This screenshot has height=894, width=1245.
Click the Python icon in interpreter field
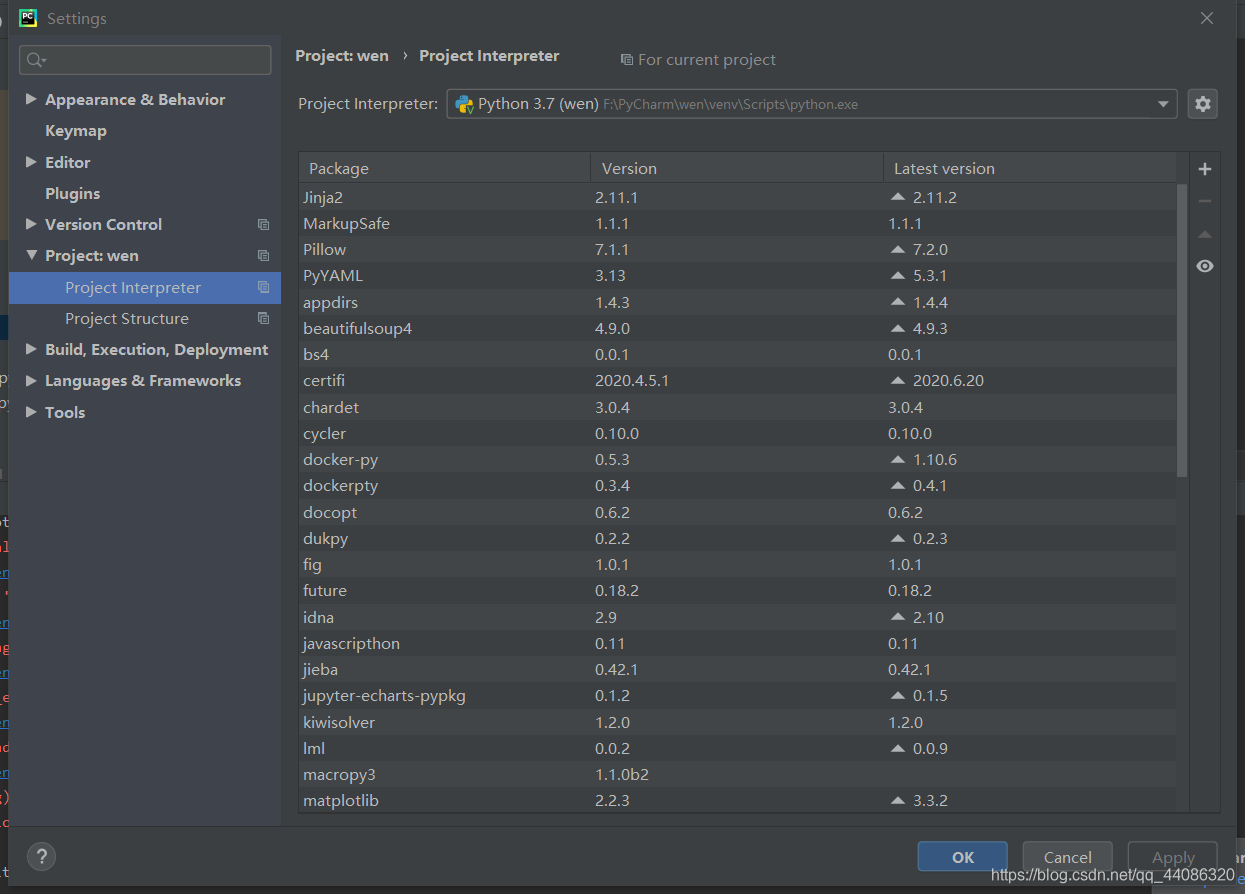464,104
